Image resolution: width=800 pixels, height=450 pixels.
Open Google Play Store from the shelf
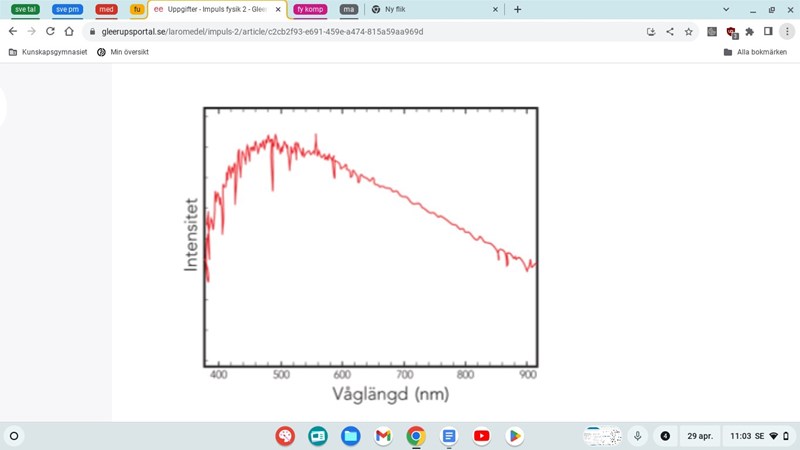[x=515, y=436]
